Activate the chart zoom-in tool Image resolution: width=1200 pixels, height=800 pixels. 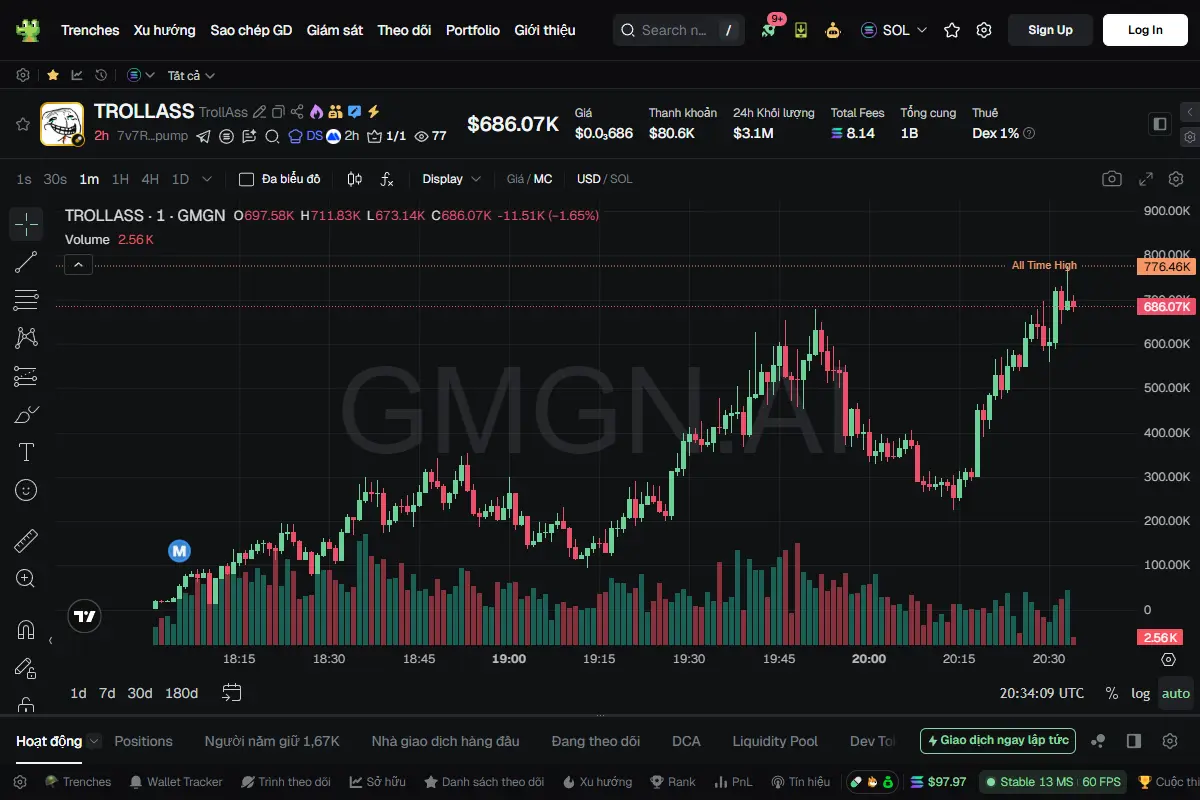coord(26,578)
